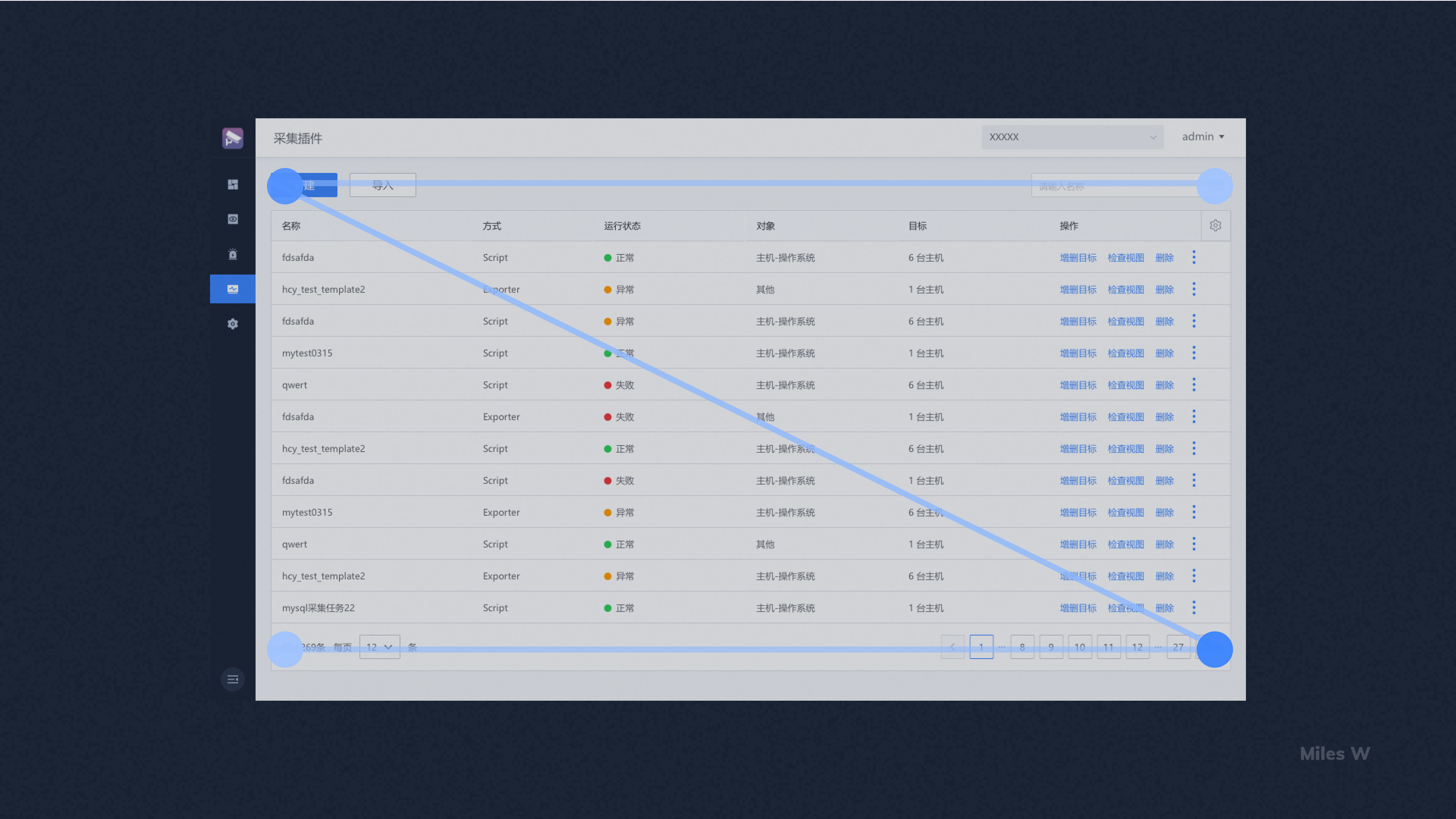Open more actions menu for mysql采集任务22 row
The height and width of the screenshot is (819, 1456).
[1194, 607]
